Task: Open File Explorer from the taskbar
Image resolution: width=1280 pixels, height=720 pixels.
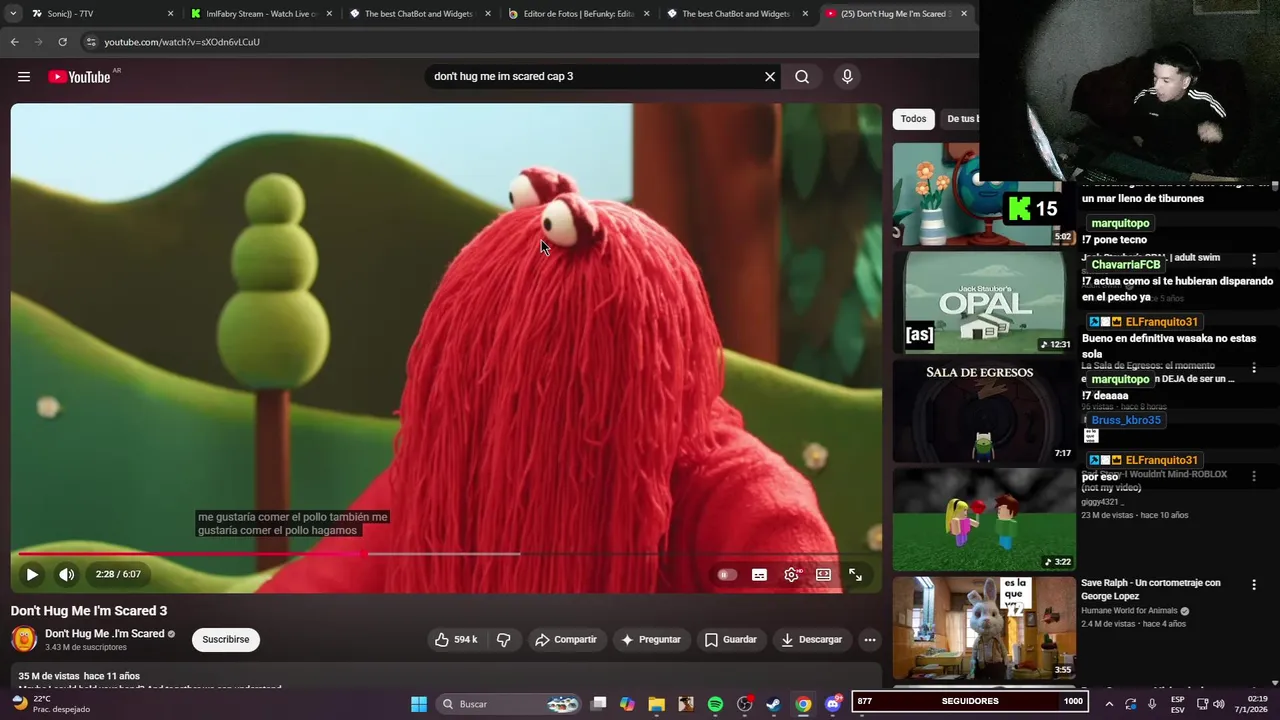Action: tap(656, 704)
